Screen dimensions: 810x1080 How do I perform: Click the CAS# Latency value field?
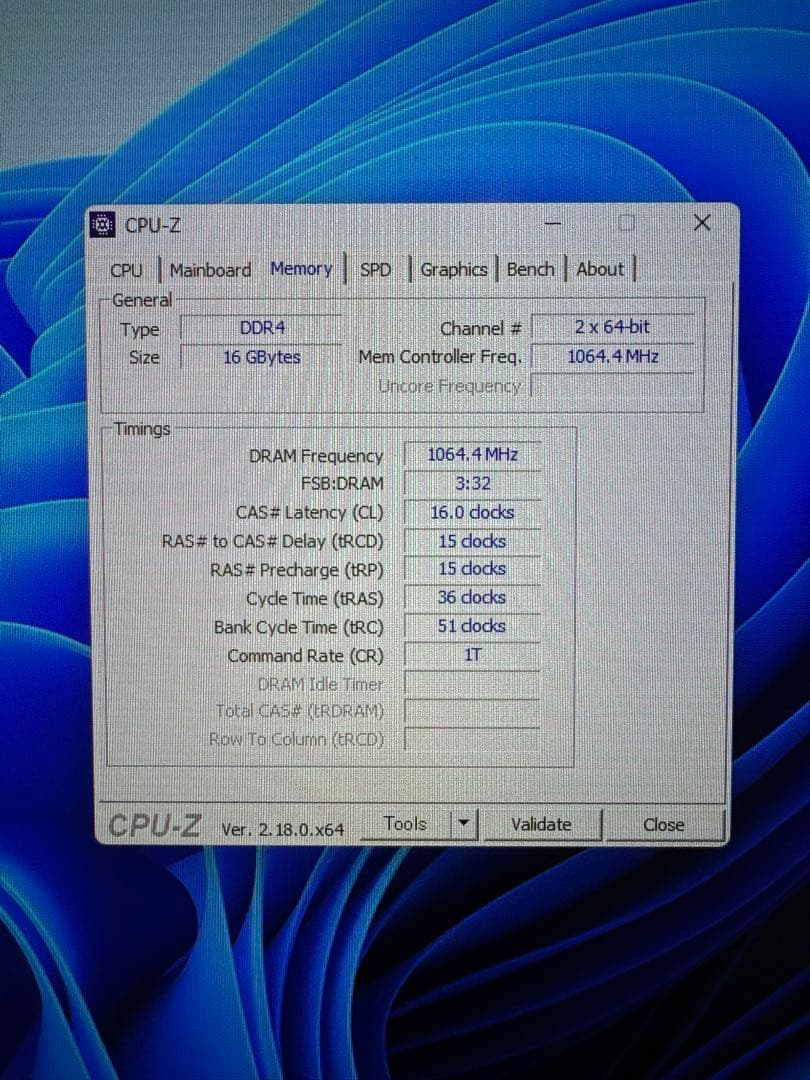(471, 512)
